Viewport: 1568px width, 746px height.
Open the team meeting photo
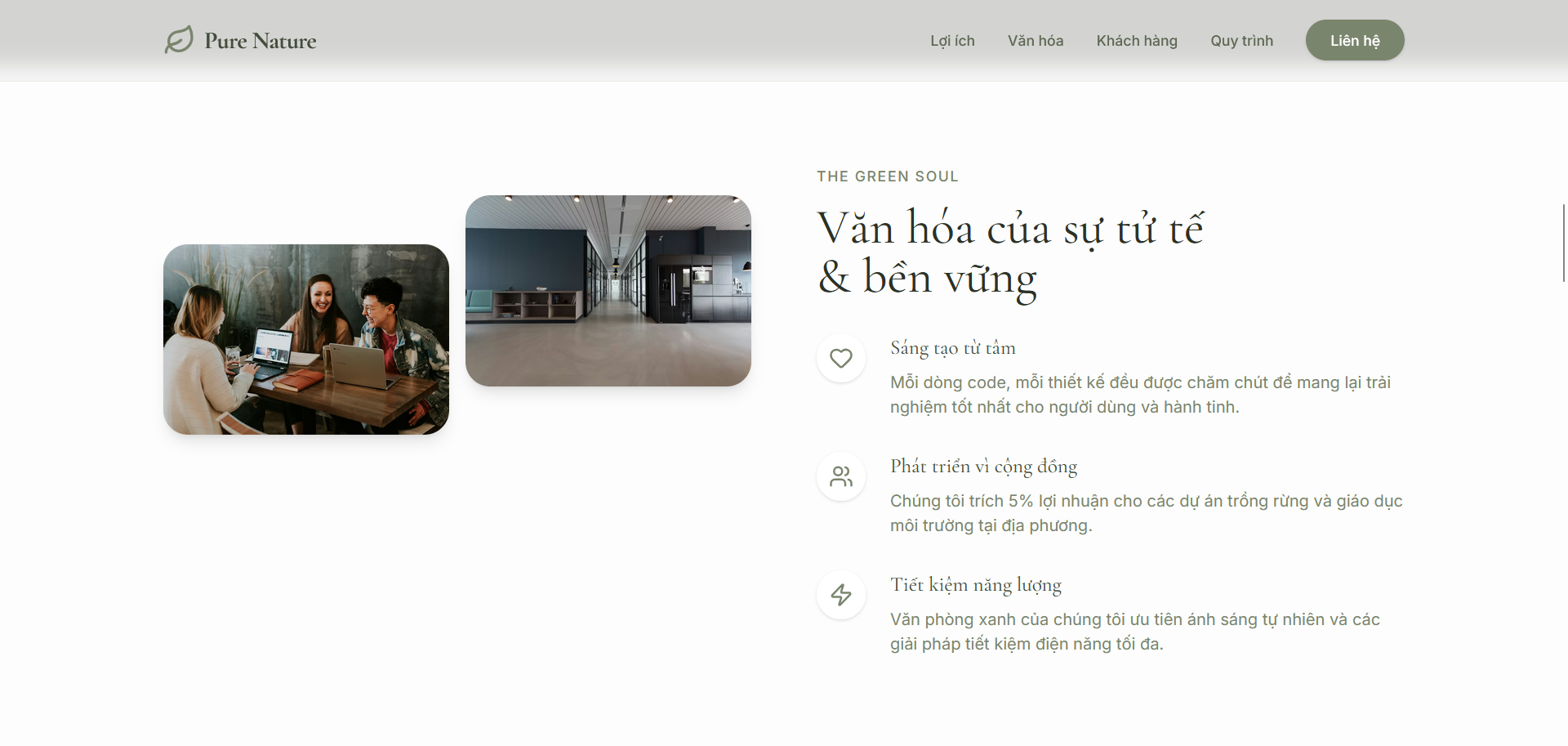click(x=306, y=339)
